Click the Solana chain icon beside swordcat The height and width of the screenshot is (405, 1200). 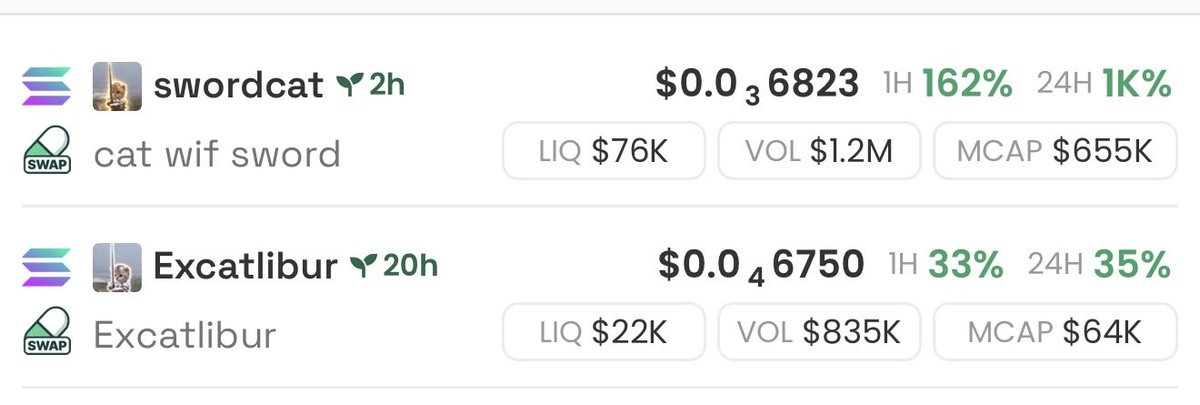click(46, 86)
